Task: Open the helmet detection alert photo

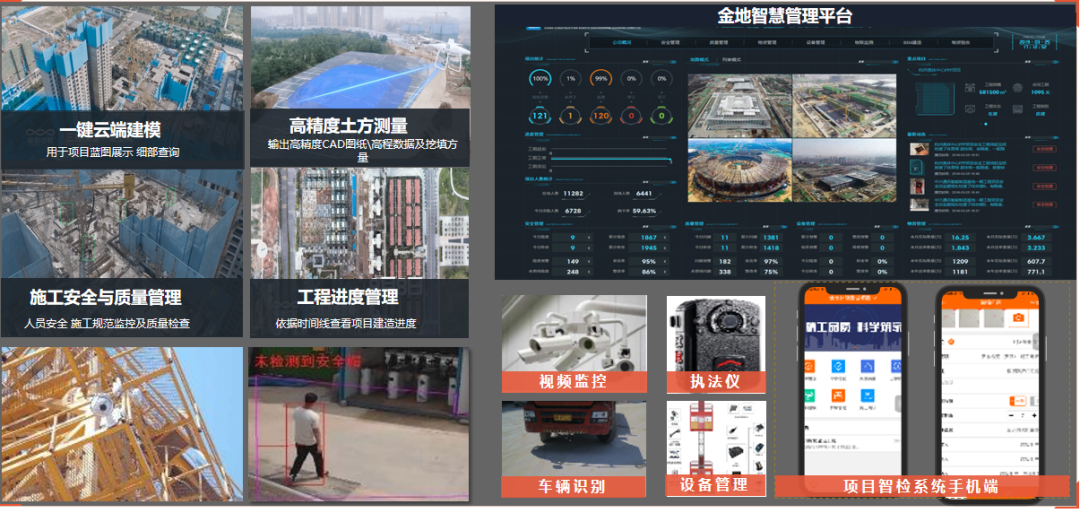Action: click(359, 423)
